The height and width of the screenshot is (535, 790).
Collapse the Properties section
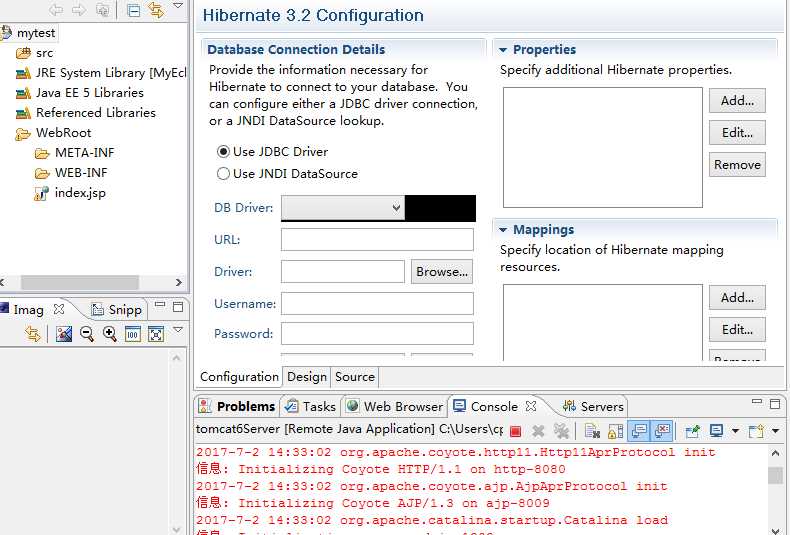(503, 50)
